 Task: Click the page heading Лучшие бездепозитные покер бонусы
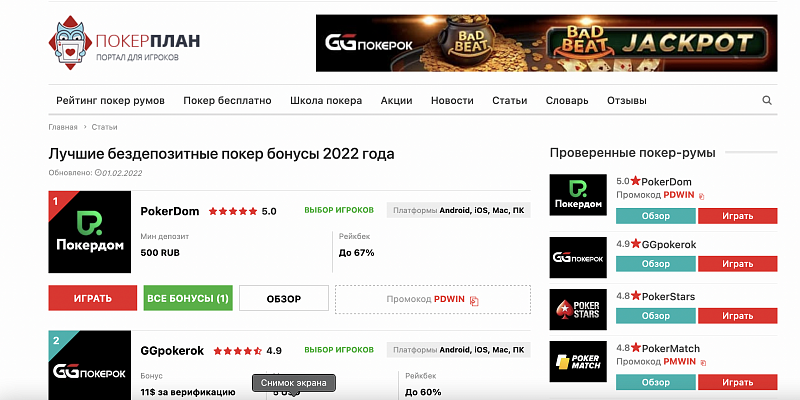point(221,154)
